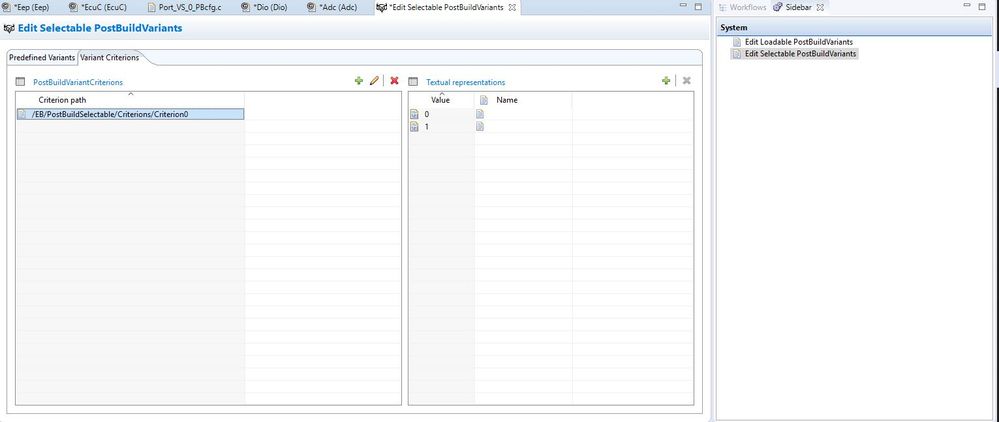Sort by the Criterion path column header

tap(130, 99)
